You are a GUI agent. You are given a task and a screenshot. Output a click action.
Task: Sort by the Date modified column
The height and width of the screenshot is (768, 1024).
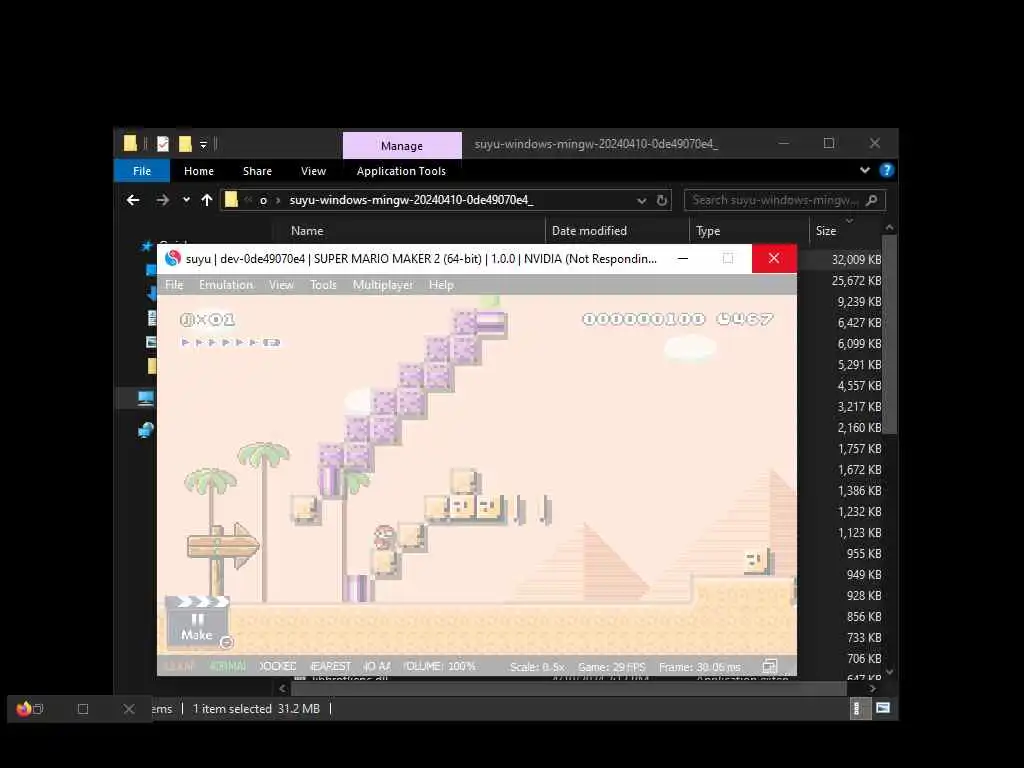pos(589,231)
